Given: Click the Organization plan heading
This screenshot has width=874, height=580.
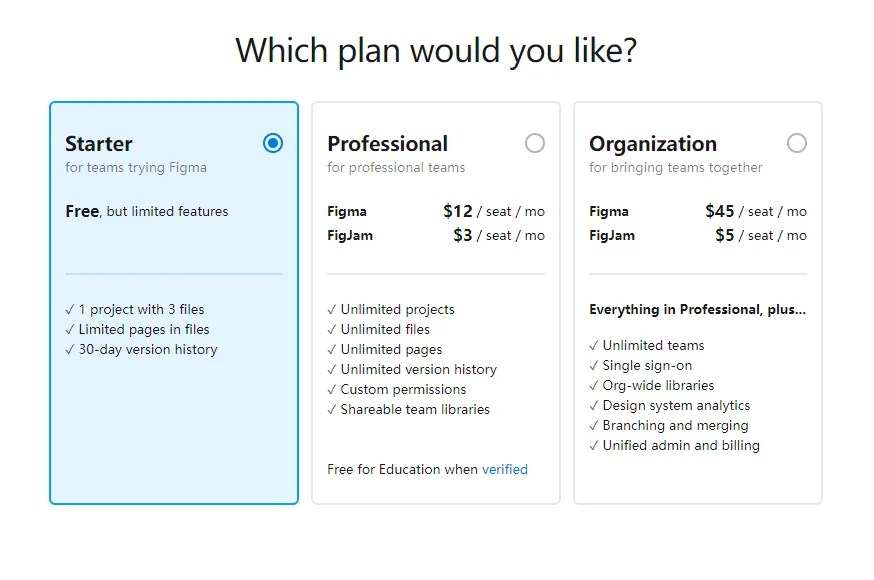Looking at the screenshot, I should coord(653,144).
